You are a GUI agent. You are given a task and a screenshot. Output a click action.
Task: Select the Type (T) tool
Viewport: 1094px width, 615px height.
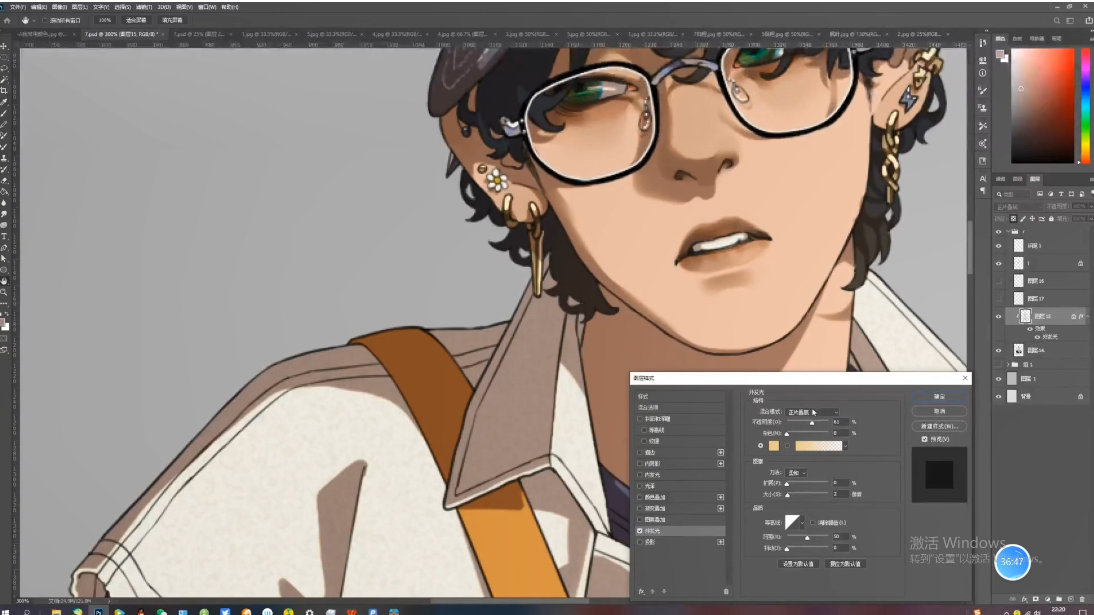coord(4,237)
